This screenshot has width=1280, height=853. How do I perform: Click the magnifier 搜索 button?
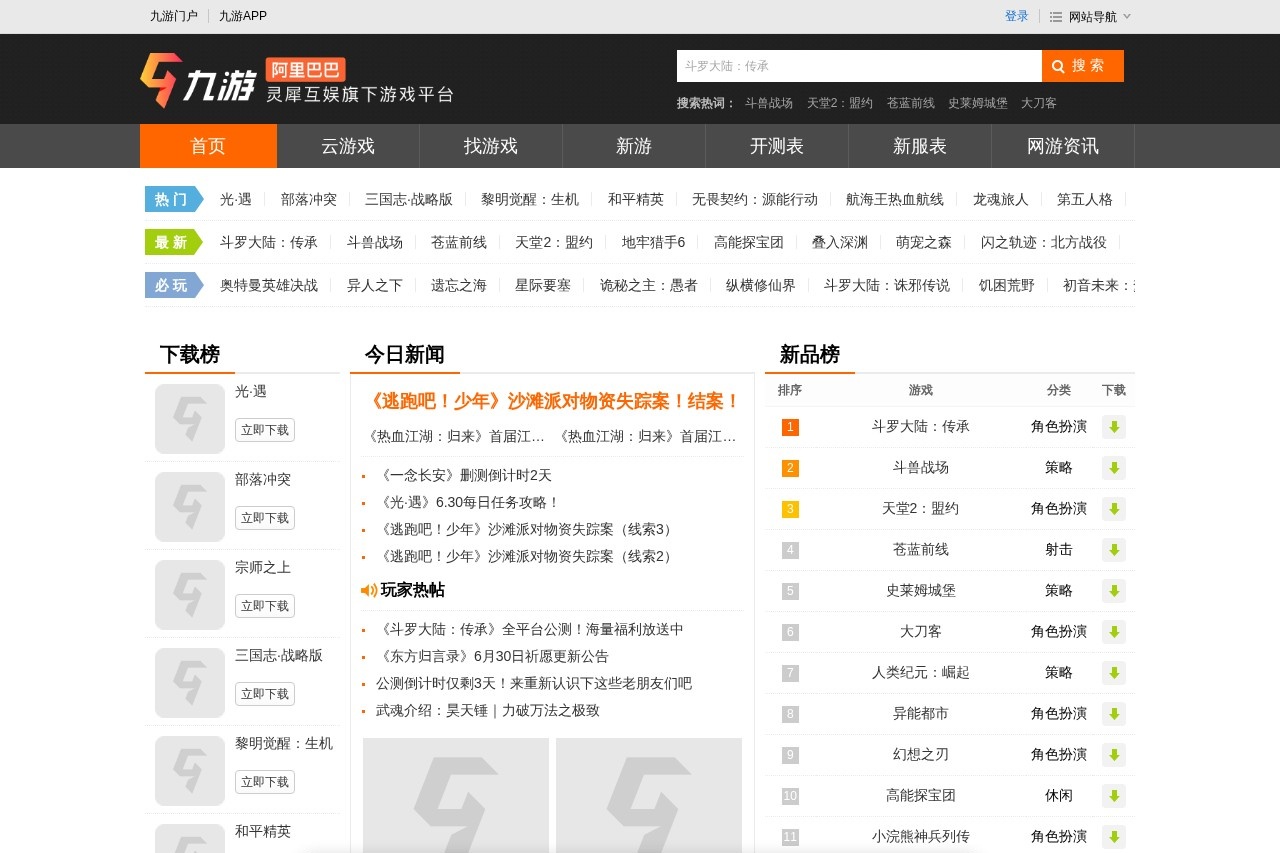click(x=1083, y=66)
